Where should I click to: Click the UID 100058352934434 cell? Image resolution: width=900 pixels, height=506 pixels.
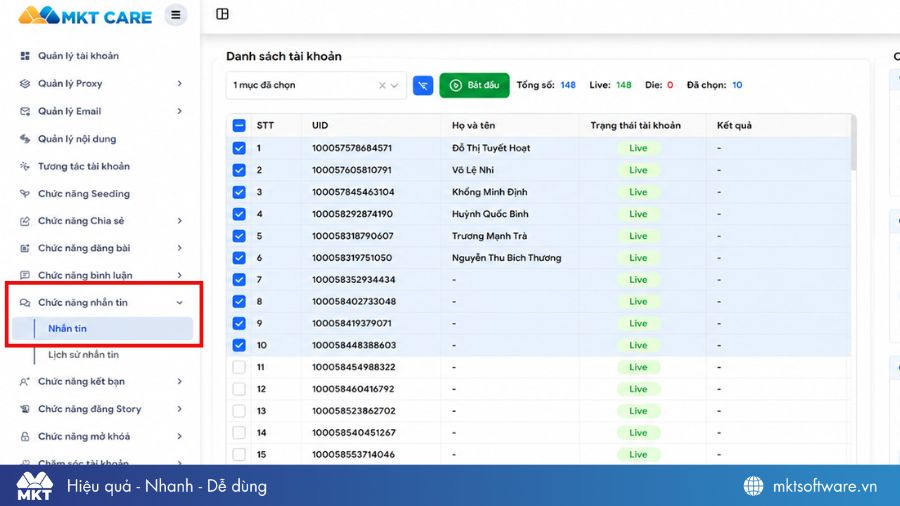354,279
